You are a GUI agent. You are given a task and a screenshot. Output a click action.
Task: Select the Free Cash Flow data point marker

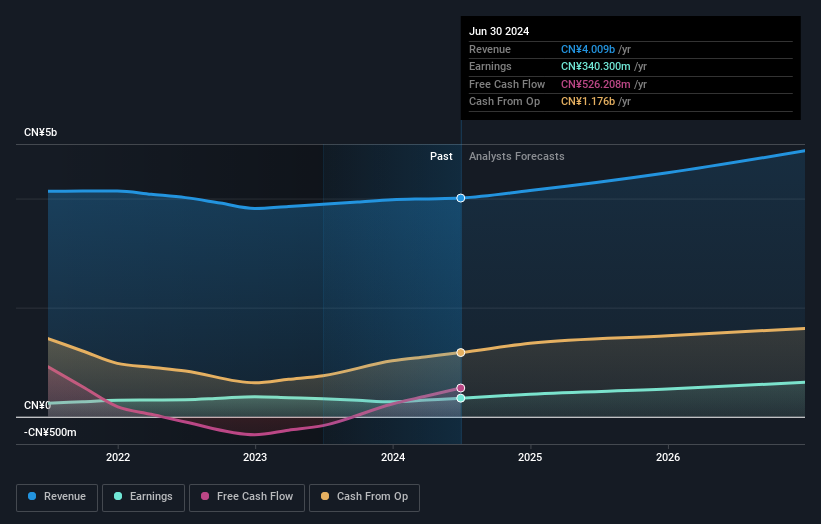pos(461,388)
